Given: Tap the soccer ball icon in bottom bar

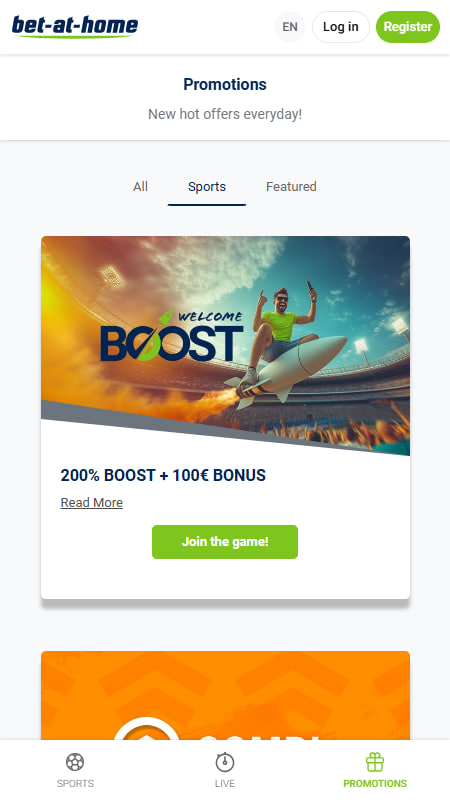Looking at the screenshot, I should [x=75, y=762].
